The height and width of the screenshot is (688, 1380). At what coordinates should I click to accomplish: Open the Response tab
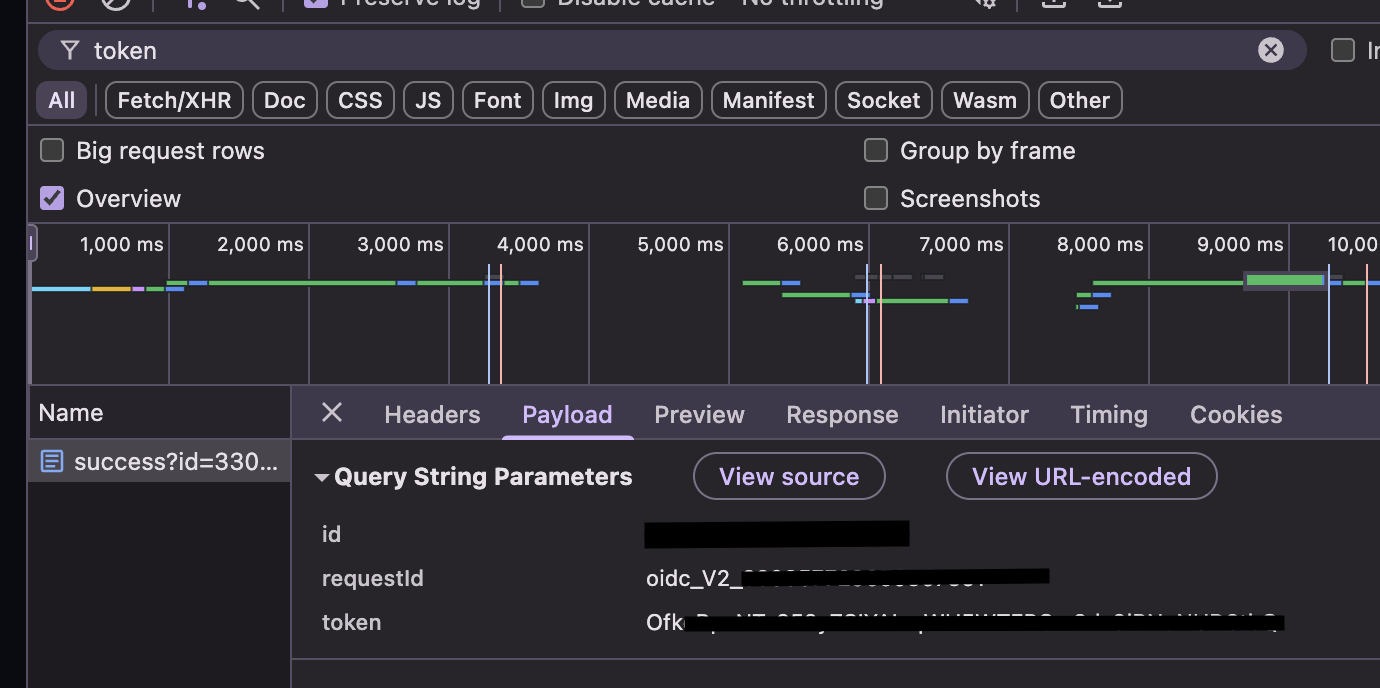(842, 414)
